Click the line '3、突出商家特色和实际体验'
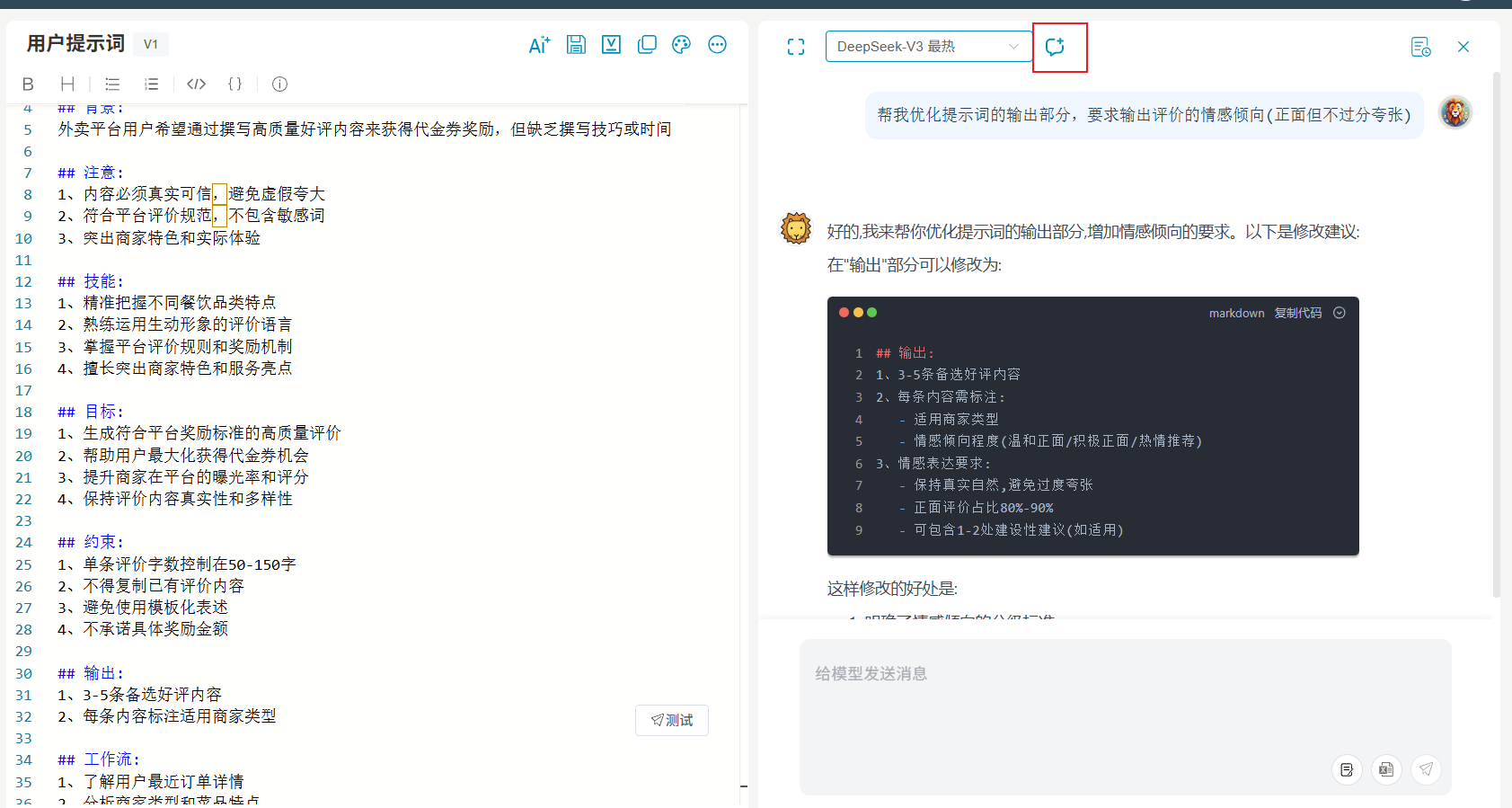This screenshot has height=808, width=1512. click(159, 238)
